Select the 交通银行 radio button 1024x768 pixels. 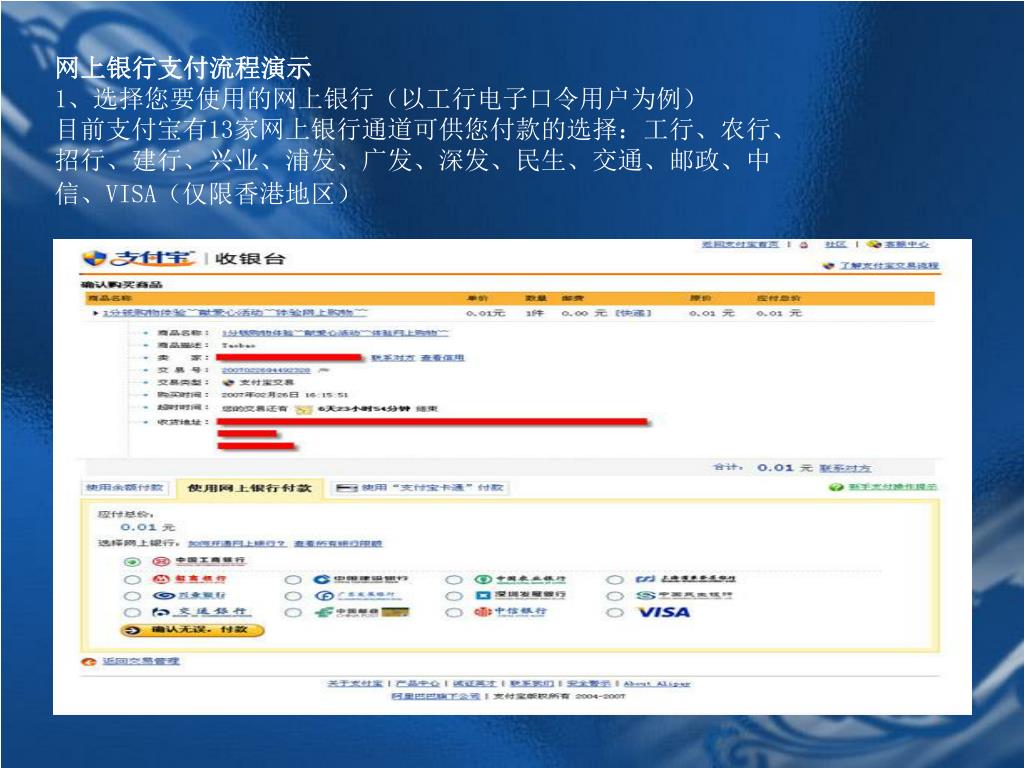pyautogui.click(x=132, y=613)
